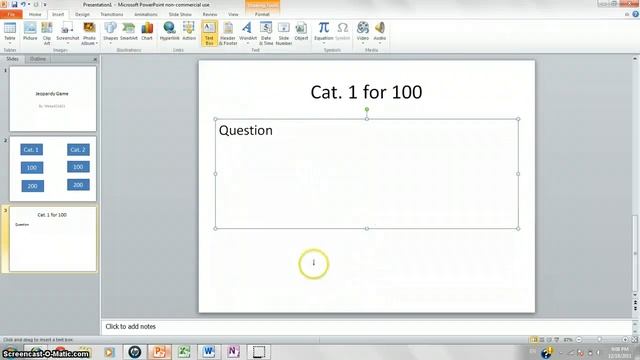The width and height of the screenshot is (640, 360).
Task: Click the zoom out minus button
Action: (x=579, y=340)
